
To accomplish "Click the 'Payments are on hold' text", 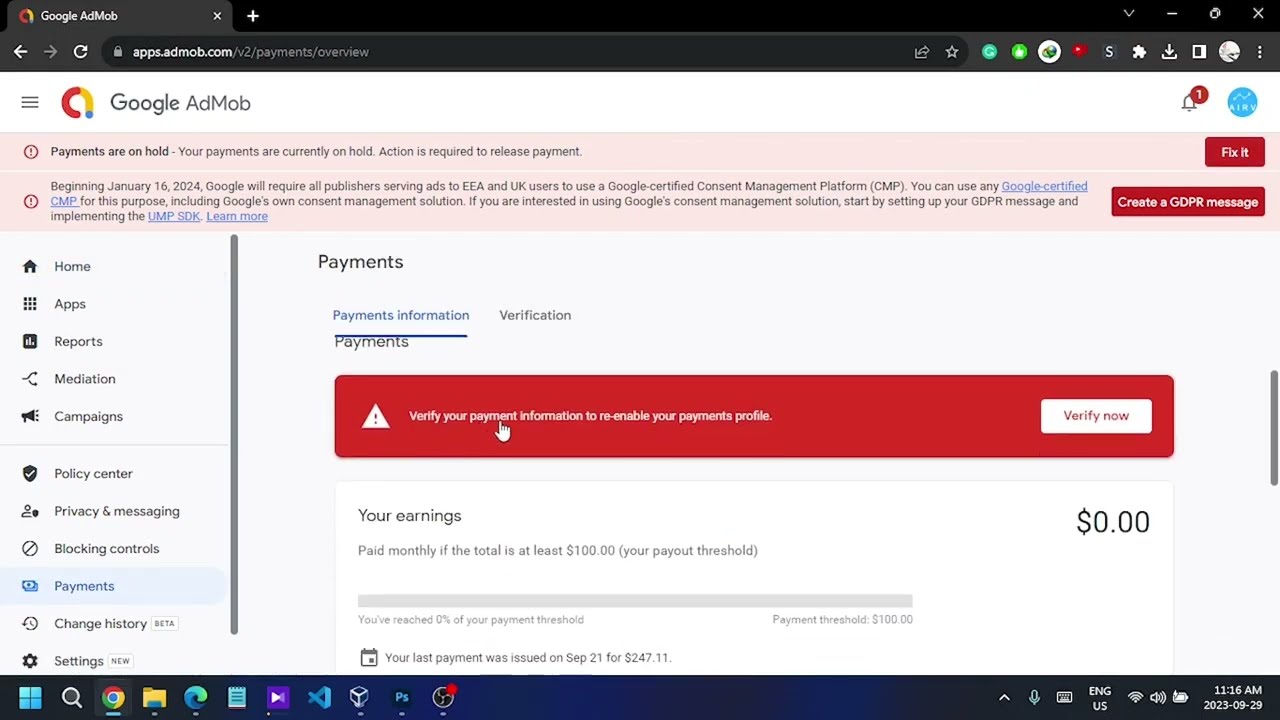I will point(110,152).
